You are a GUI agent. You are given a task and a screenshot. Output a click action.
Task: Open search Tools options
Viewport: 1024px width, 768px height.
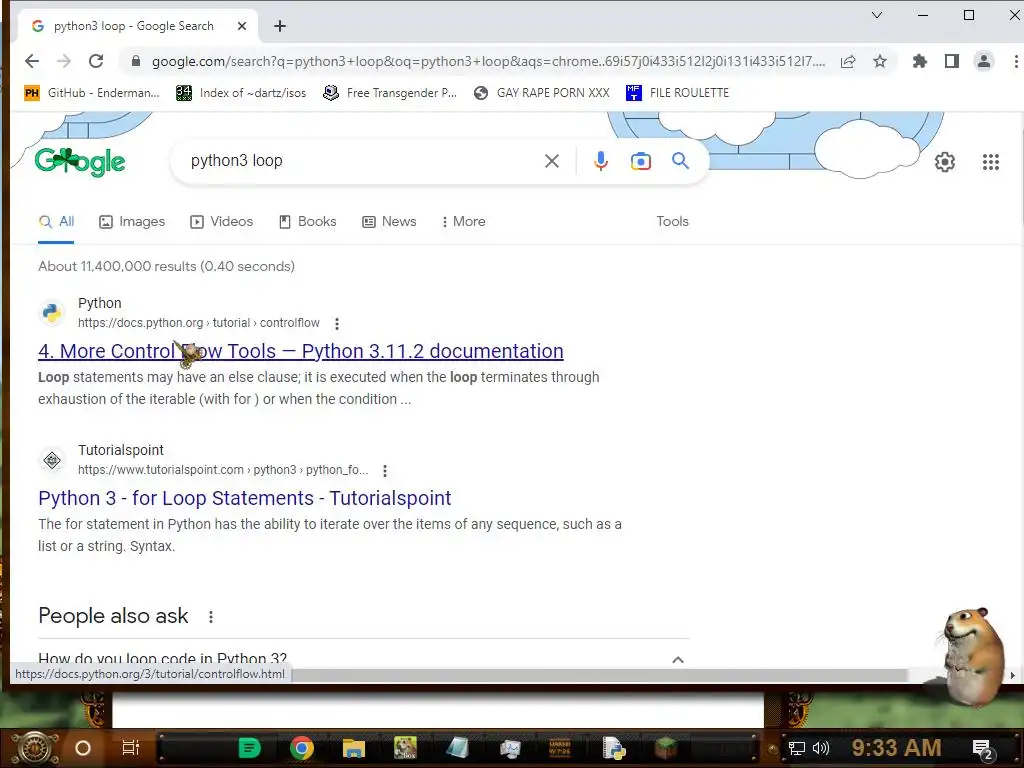coord(672,221)
